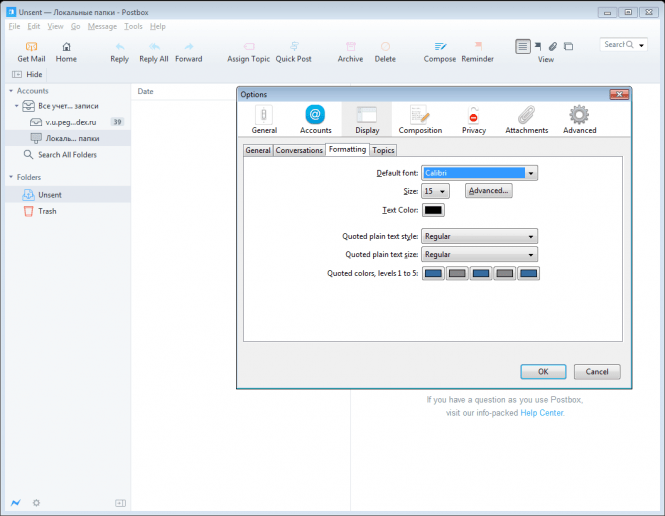Click the Assign Topic icon
665x516 pixels.
(249, 46)
